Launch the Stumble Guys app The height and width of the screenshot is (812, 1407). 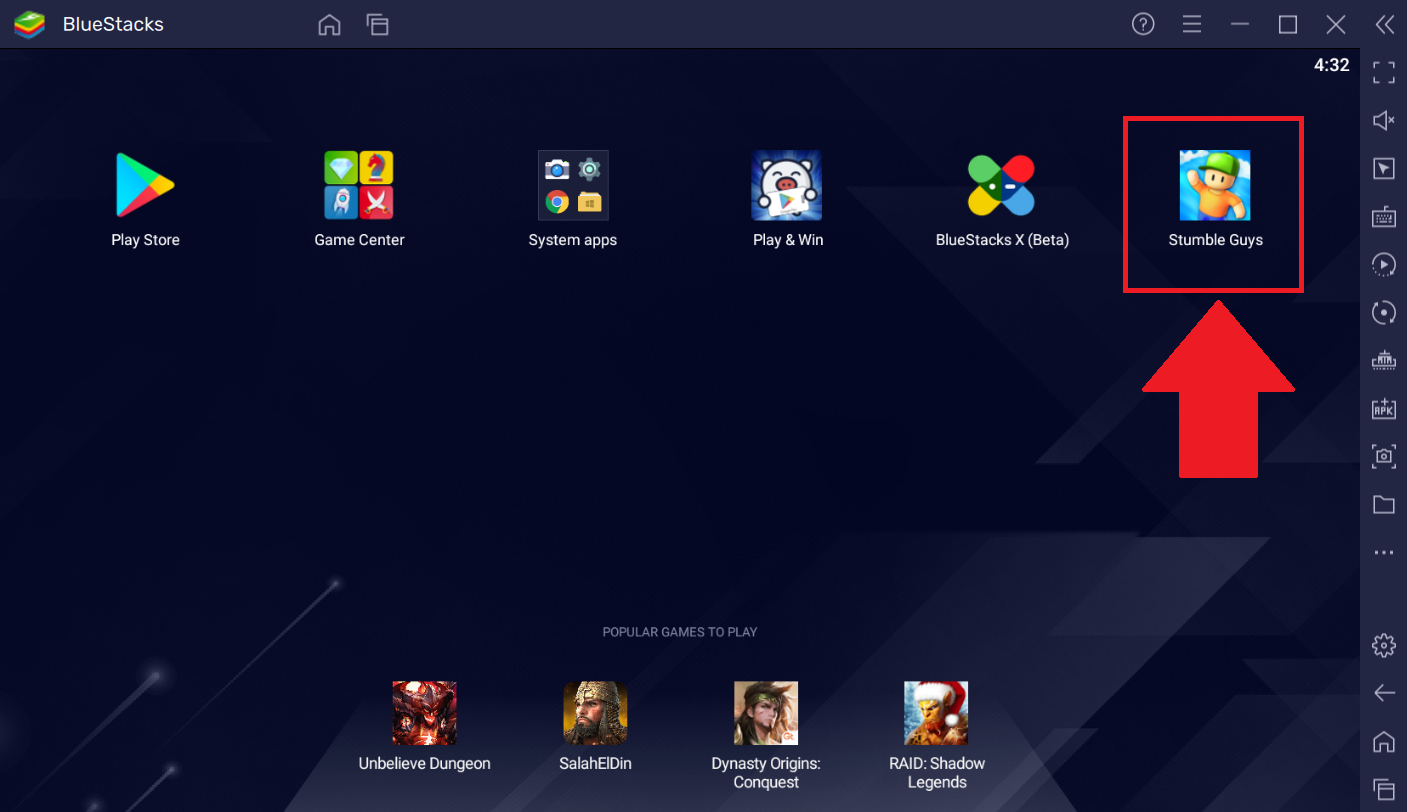(1215, 186)
